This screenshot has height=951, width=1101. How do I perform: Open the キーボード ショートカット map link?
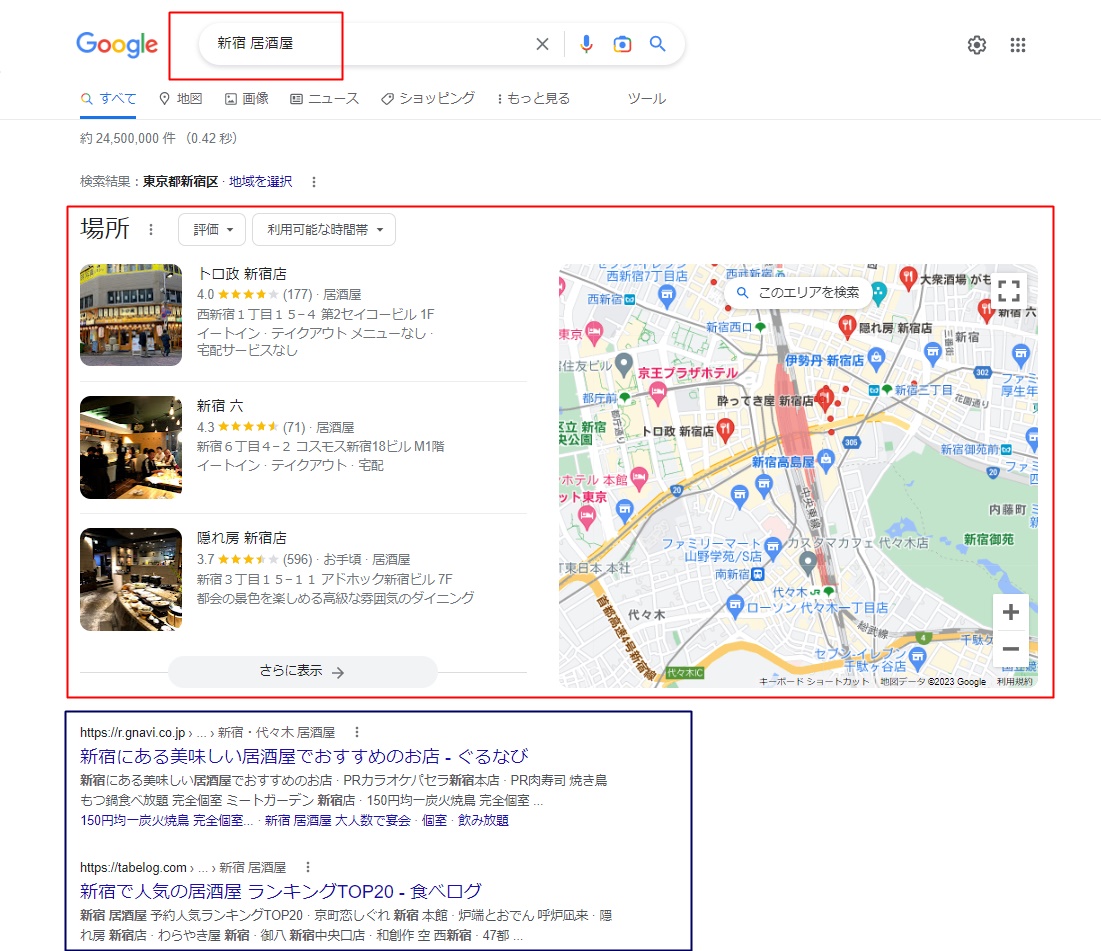(x=814, y=681)
